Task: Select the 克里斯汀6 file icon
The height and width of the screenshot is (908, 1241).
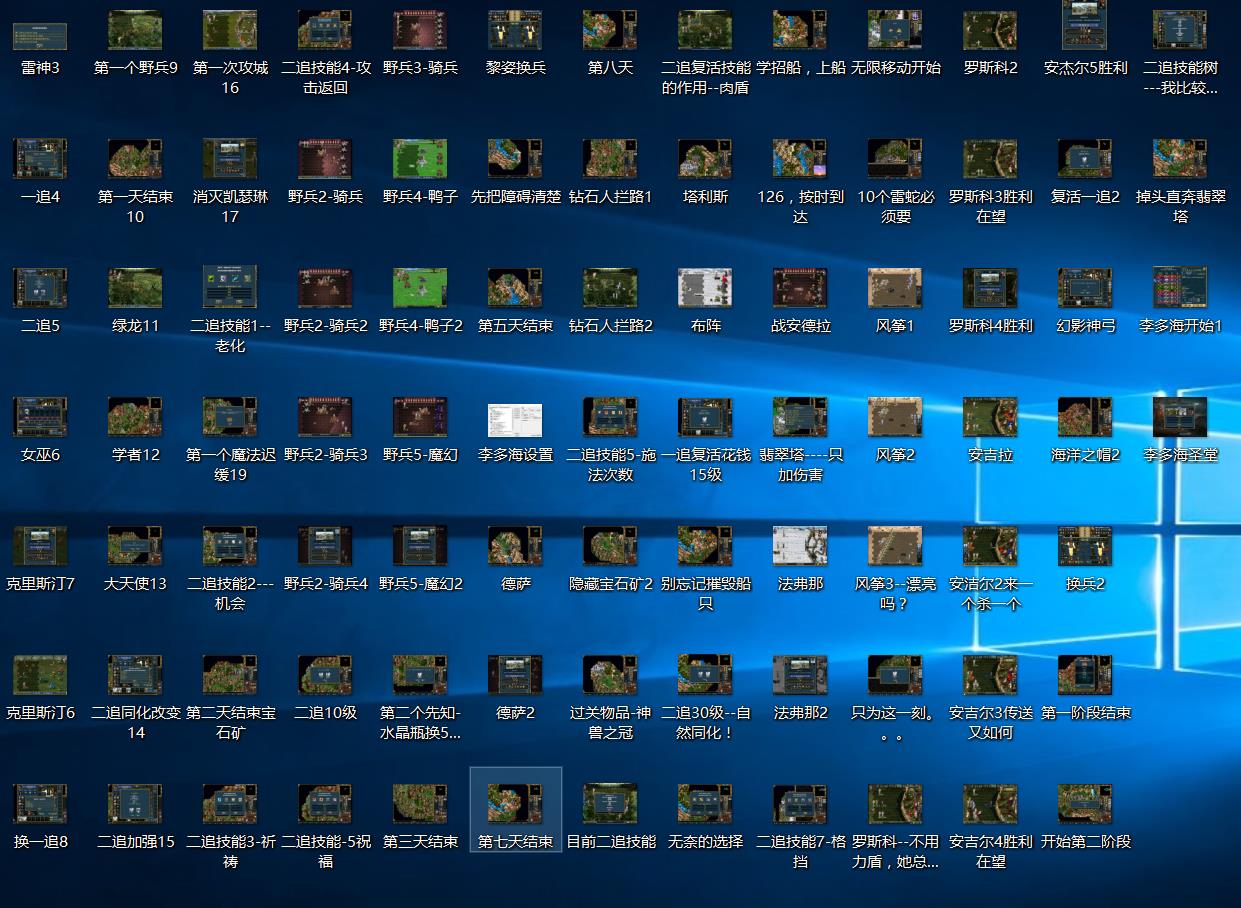Action: (x=40, y=676)
